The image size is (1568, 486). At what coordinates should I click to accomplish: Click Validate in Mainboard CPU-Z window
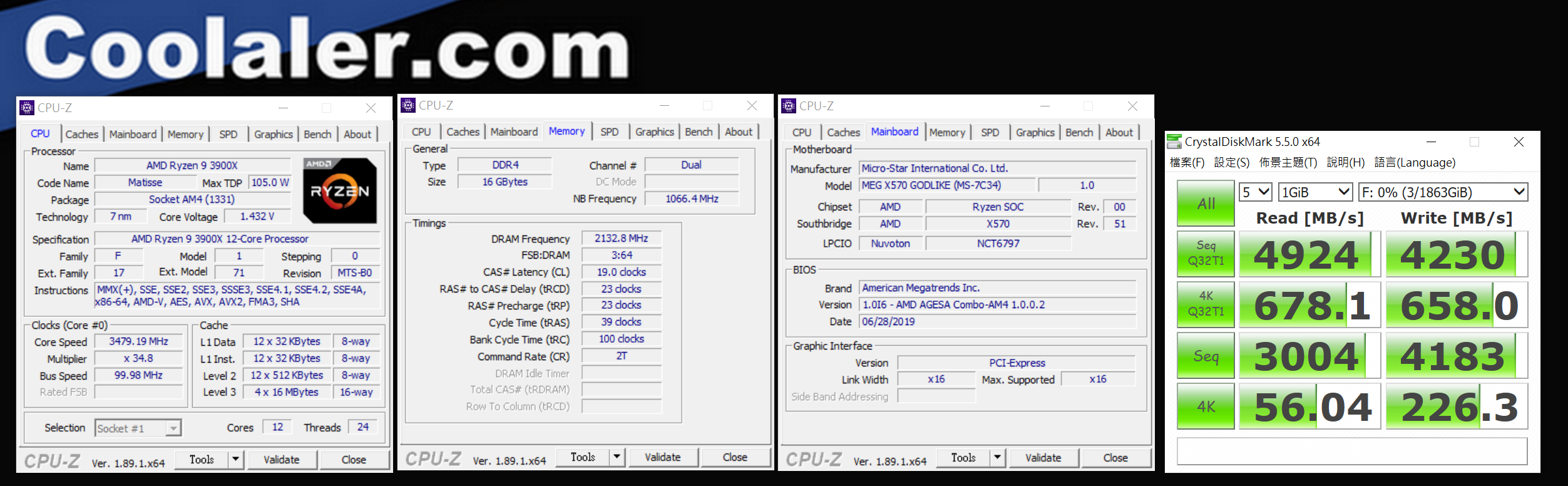[x=1043, y=458]
